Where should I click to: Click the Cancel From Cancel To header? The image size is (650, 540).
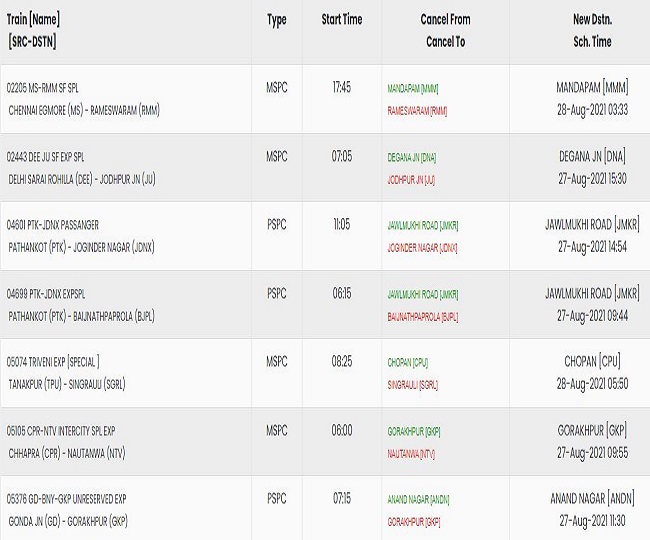pyautogui.click(x=445, y=31)
